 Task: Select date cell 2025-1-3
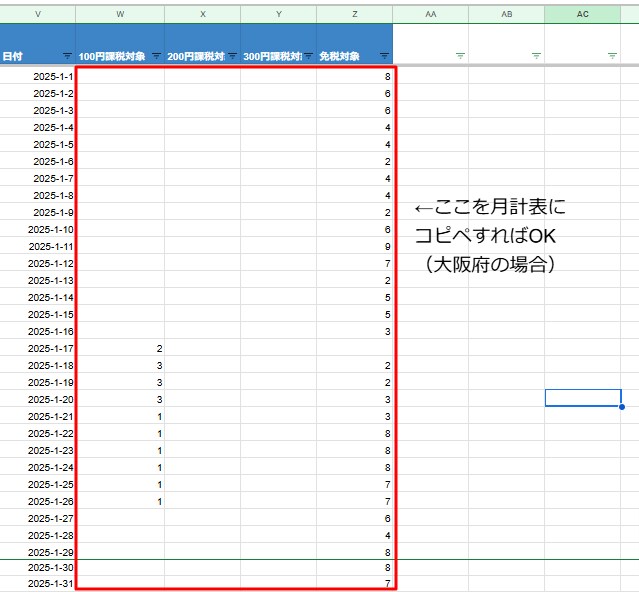[37, 110]
